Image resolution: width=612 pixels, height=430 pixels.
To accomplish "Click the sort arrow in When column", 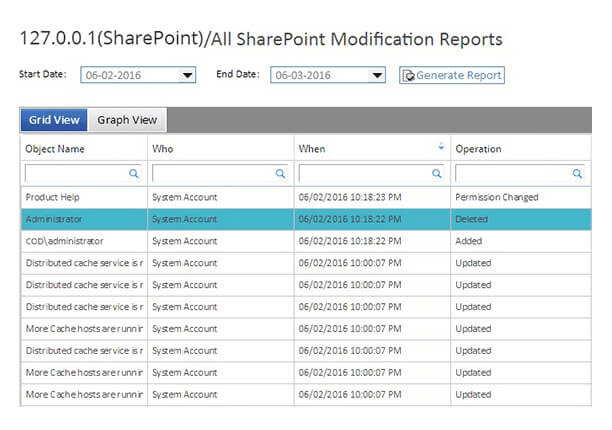I will [x=441, y=147].
